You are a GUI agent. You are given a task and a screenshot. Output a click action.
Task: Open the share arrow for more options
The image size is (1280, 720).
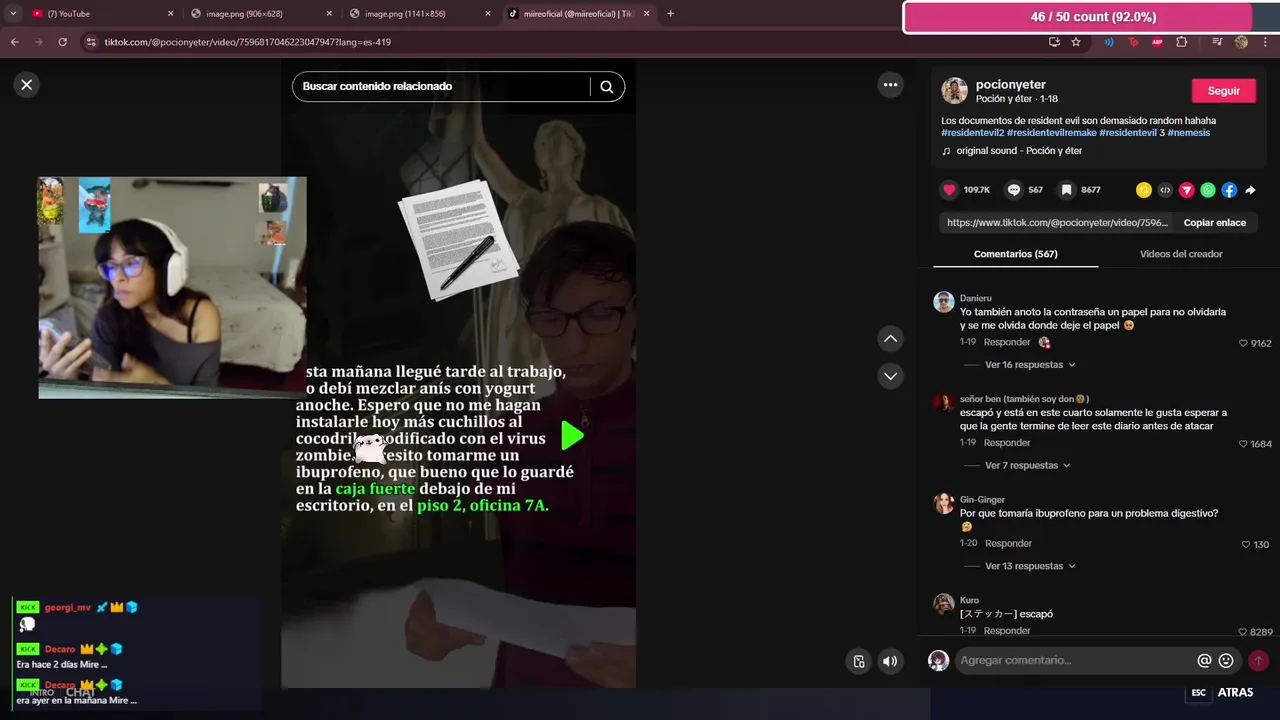pyautogui.click(x=1250, y=190)
